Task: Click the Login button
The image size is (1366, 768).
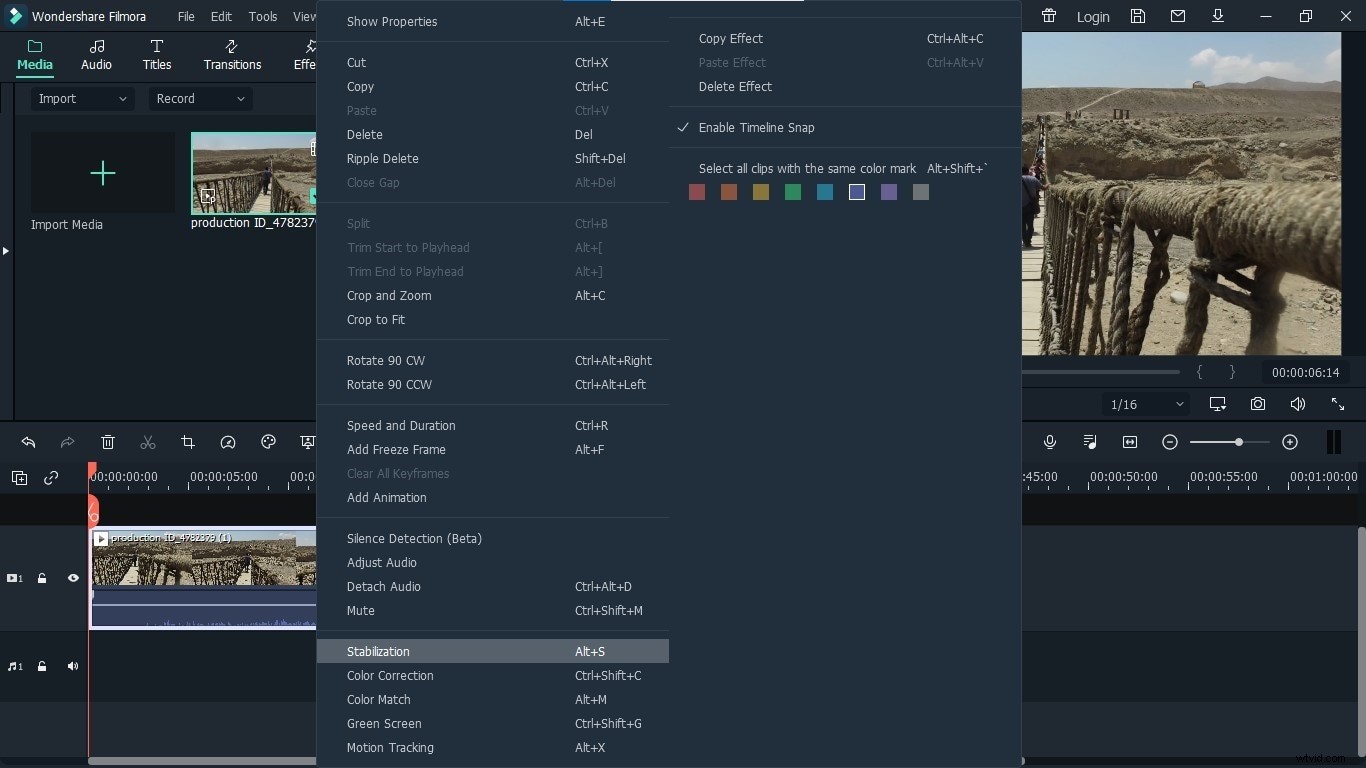Action: click(1093, 17)
